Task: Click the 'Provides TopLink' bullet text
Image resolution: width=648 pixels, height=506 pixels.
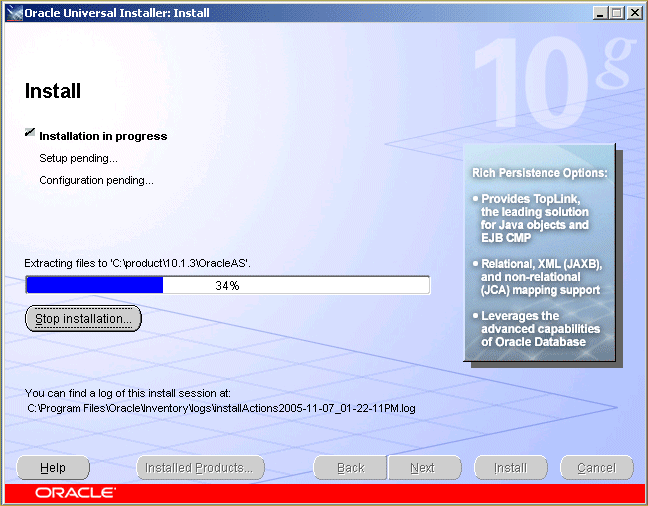Action: (x=535, y=218)
